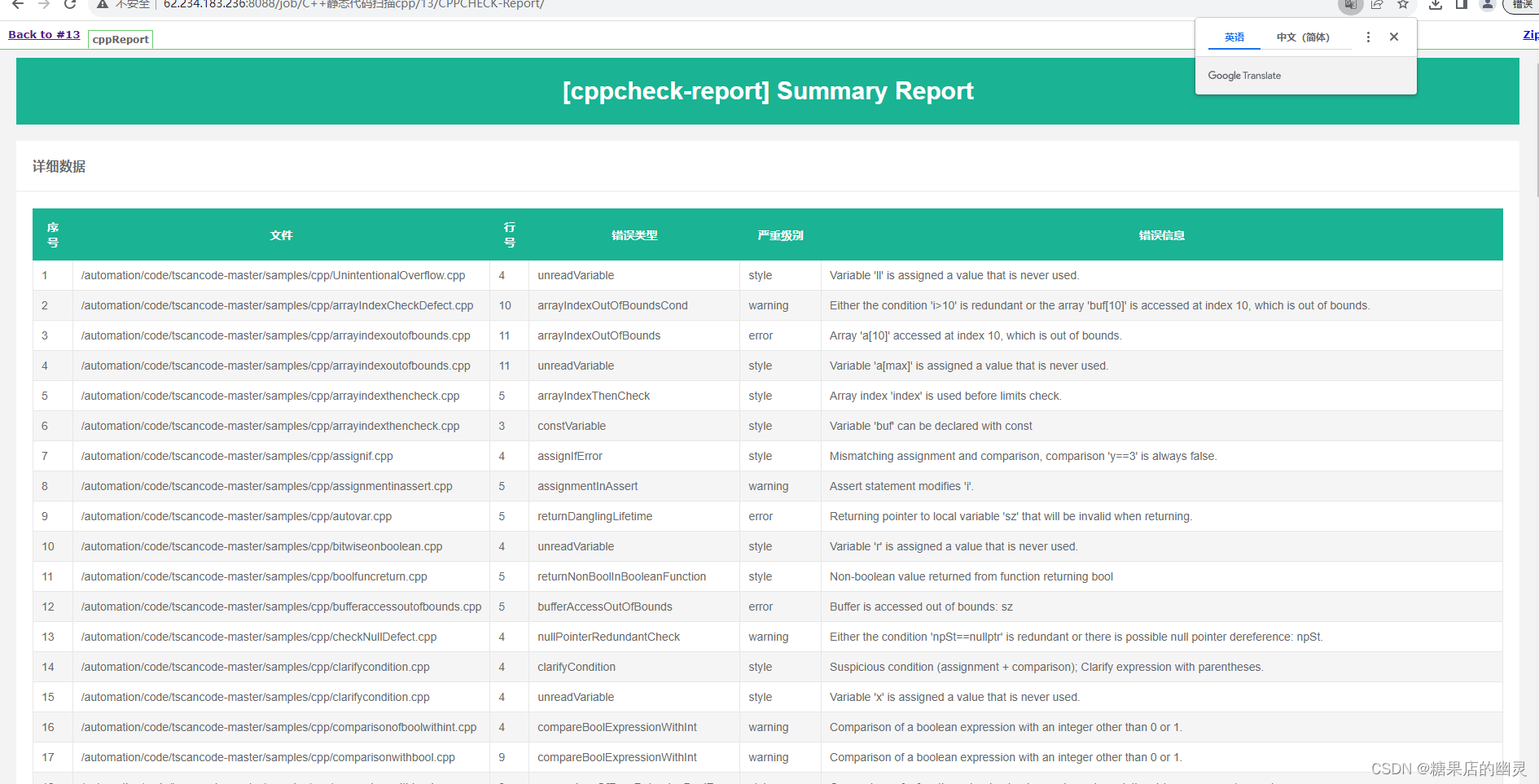Viewport: 1539px width, 784px height.
Task: Click 'Array index used before limits check' message
Action: 945,396
